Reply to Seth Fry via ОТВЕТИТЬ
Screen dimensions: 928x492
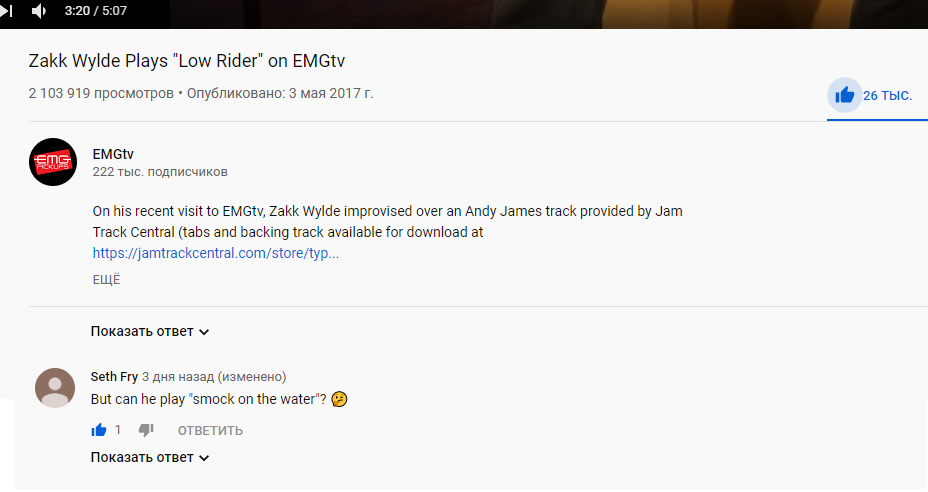point(210,430)
